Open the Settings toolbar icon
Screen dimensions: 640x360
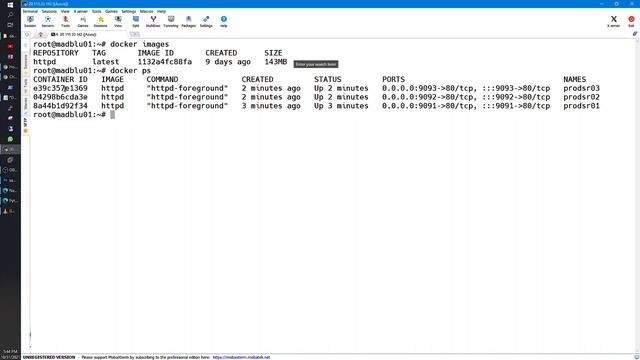(206, 21)
